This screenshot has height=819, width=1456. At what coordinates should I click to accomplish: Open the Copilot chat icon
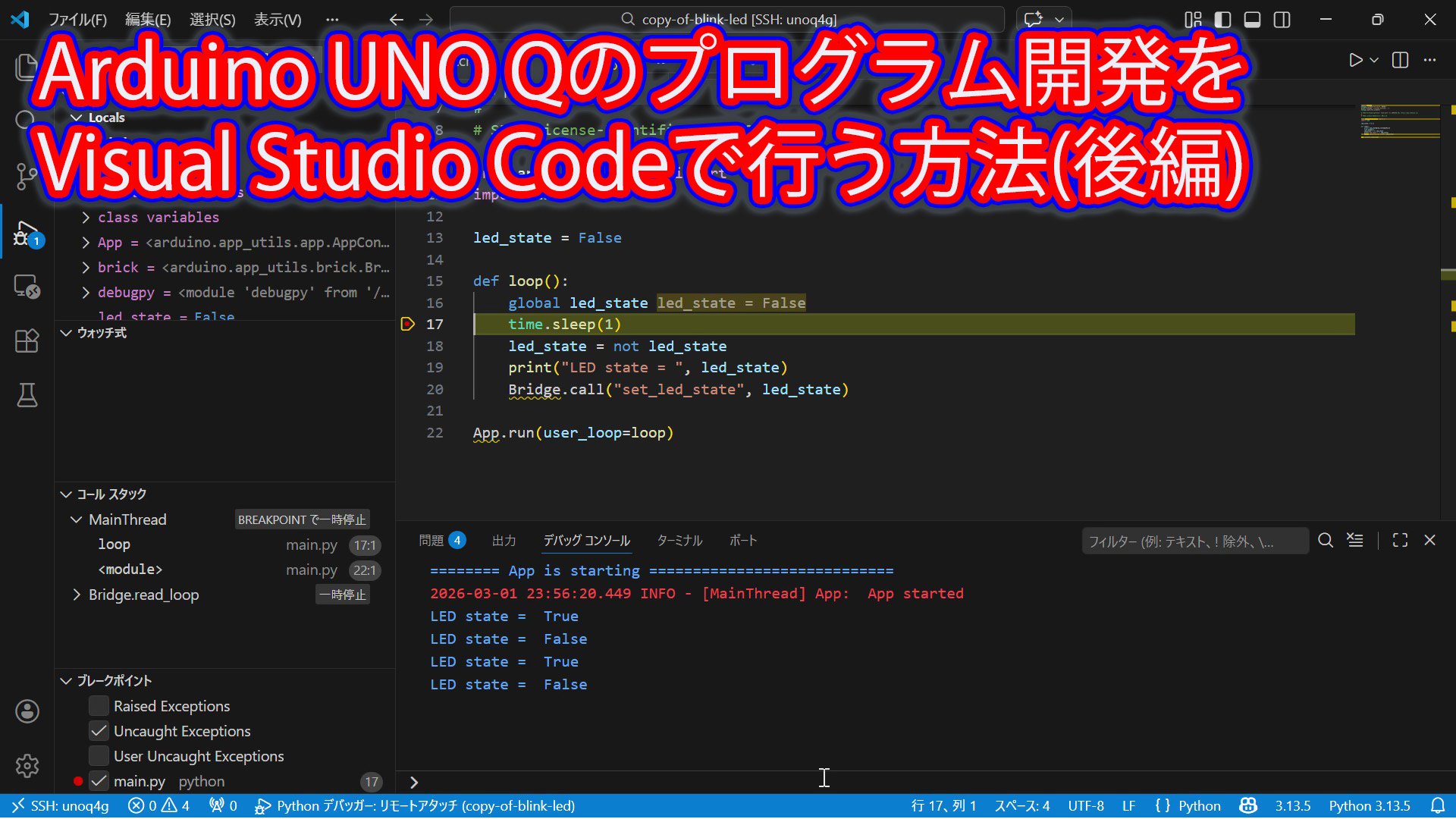point(1033,20)
